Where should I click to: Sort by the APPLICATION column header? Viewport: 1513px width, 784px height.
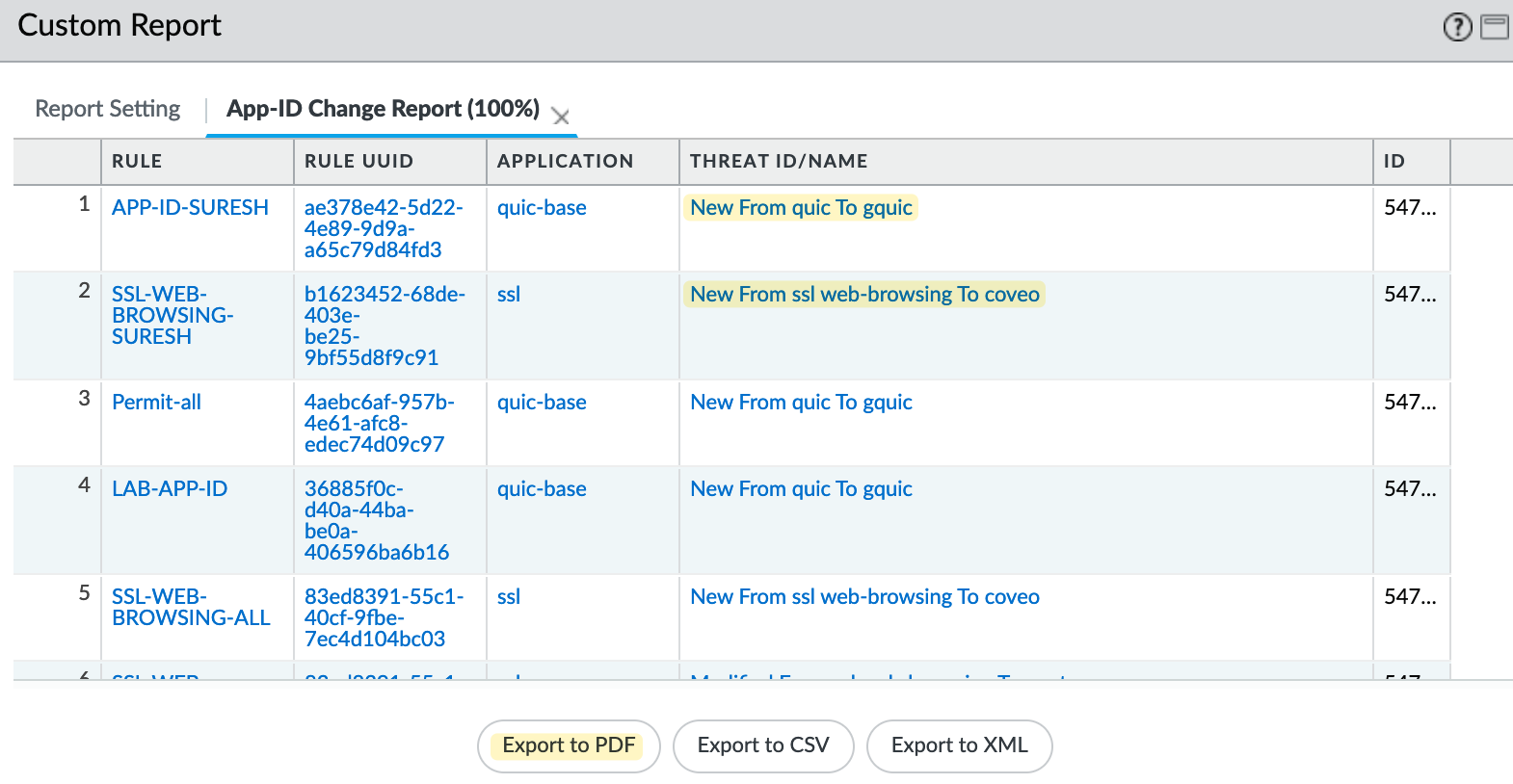tap(583, 162)
